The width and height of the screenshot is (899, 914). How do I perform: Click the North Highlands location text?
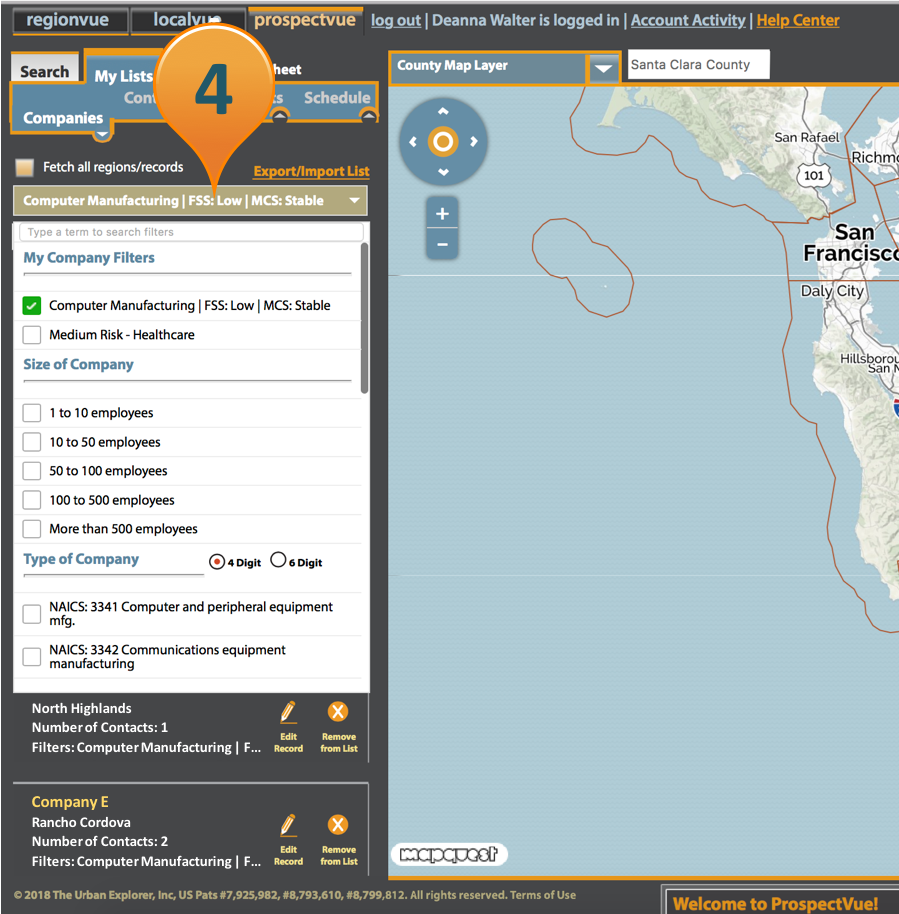(x=82, y=708)
